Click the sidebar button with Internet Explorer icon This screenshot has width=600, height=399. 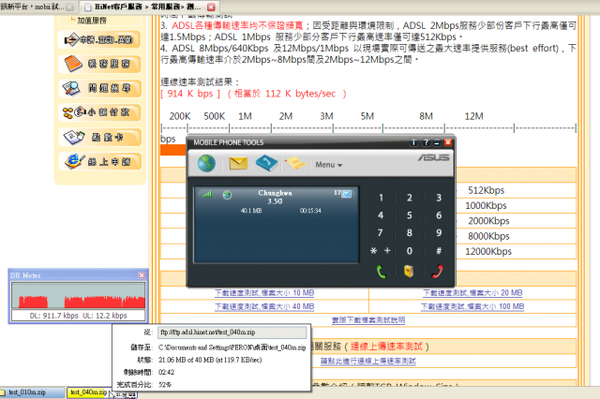[x=99, y=162]
